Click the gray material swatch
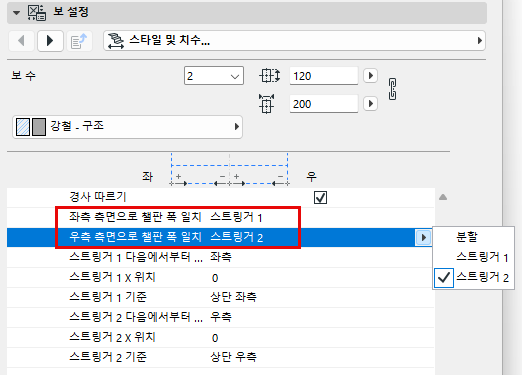This screenshot has height=375, width=522. click(39, 127)
